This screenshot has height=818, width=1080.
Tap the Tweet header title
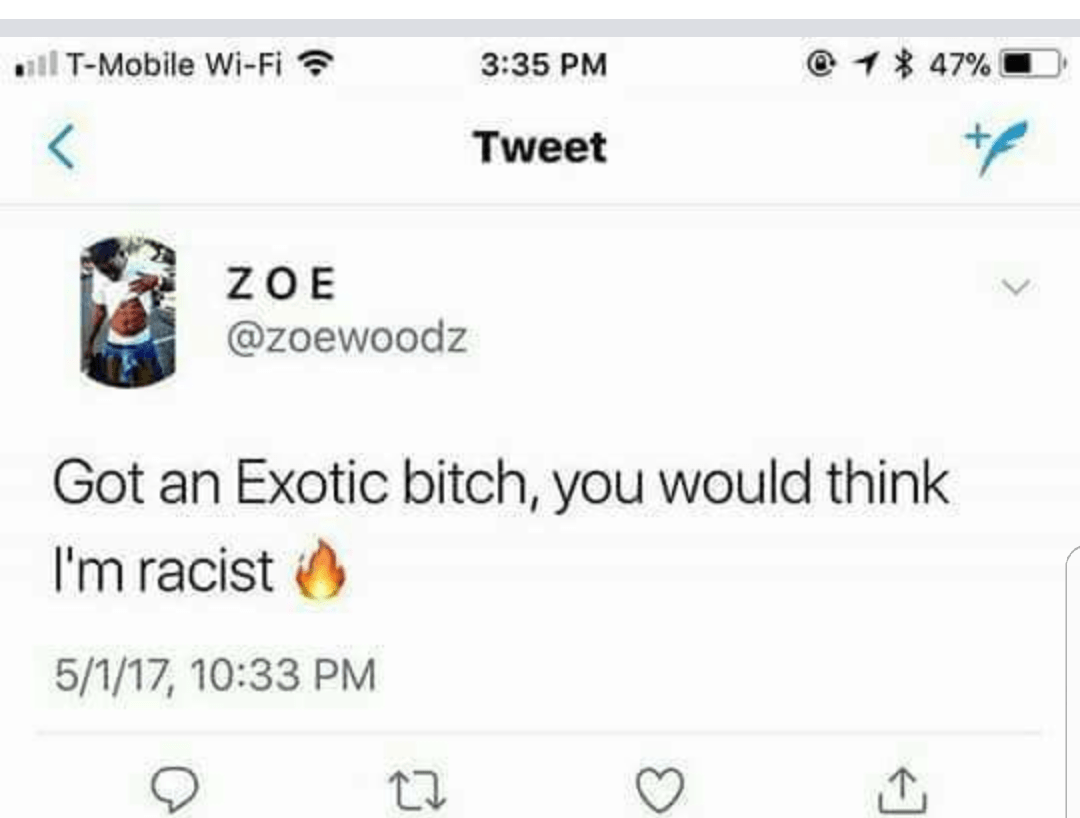[540, 147]
